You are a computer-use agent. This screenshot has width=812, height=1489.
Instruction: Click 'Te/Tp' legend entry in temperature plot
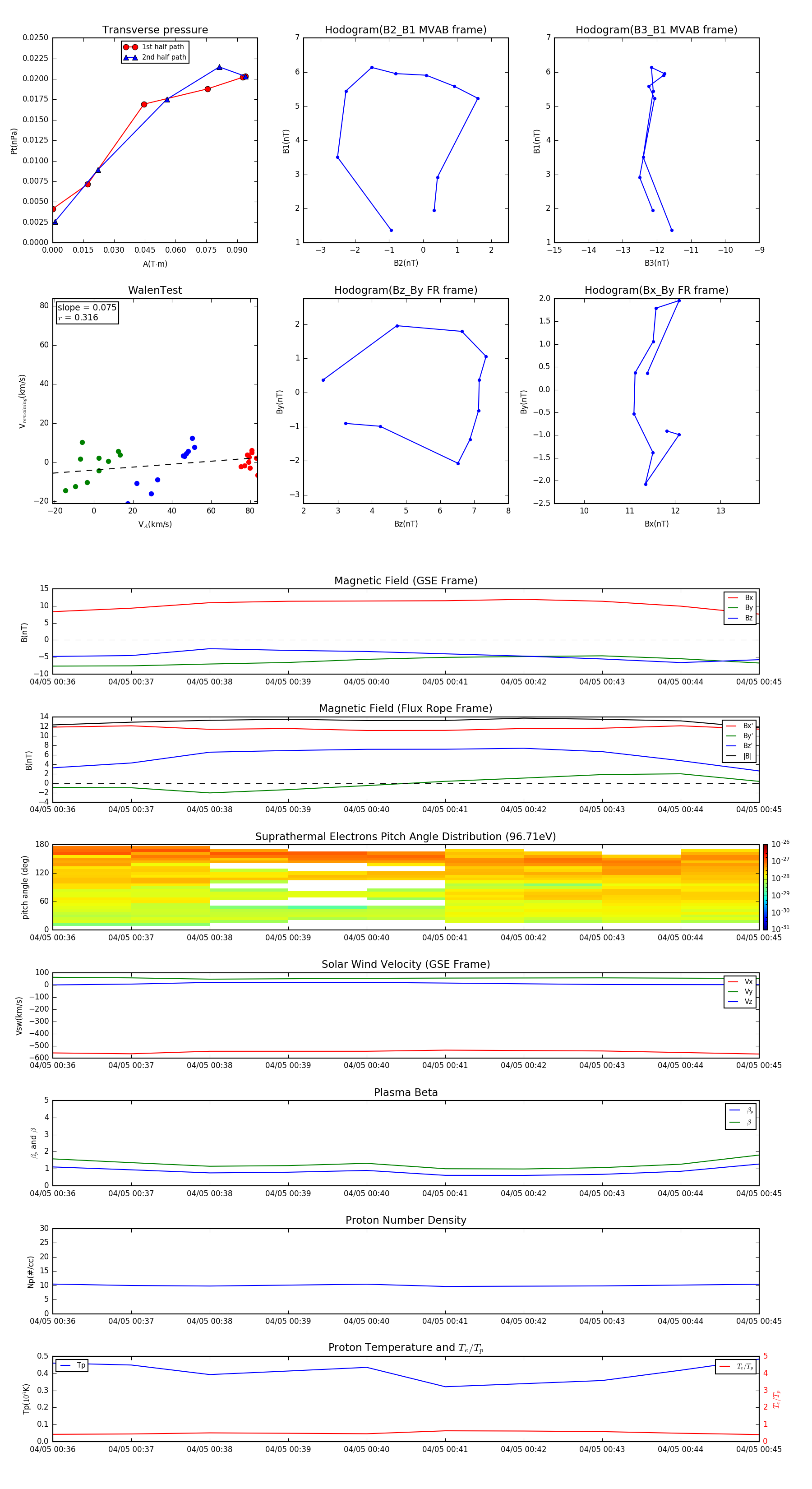[x=736, y=1366]
